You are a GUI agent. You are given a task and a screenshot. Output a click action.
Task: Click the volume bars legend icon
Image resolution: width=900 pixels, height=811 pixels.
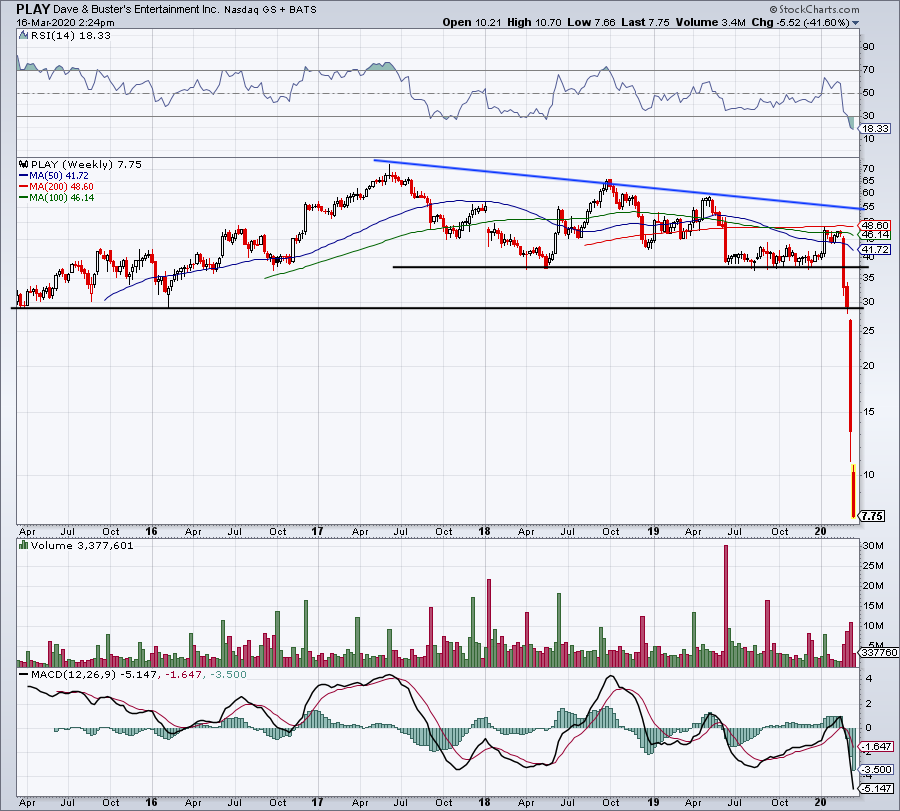click(24, 545)
